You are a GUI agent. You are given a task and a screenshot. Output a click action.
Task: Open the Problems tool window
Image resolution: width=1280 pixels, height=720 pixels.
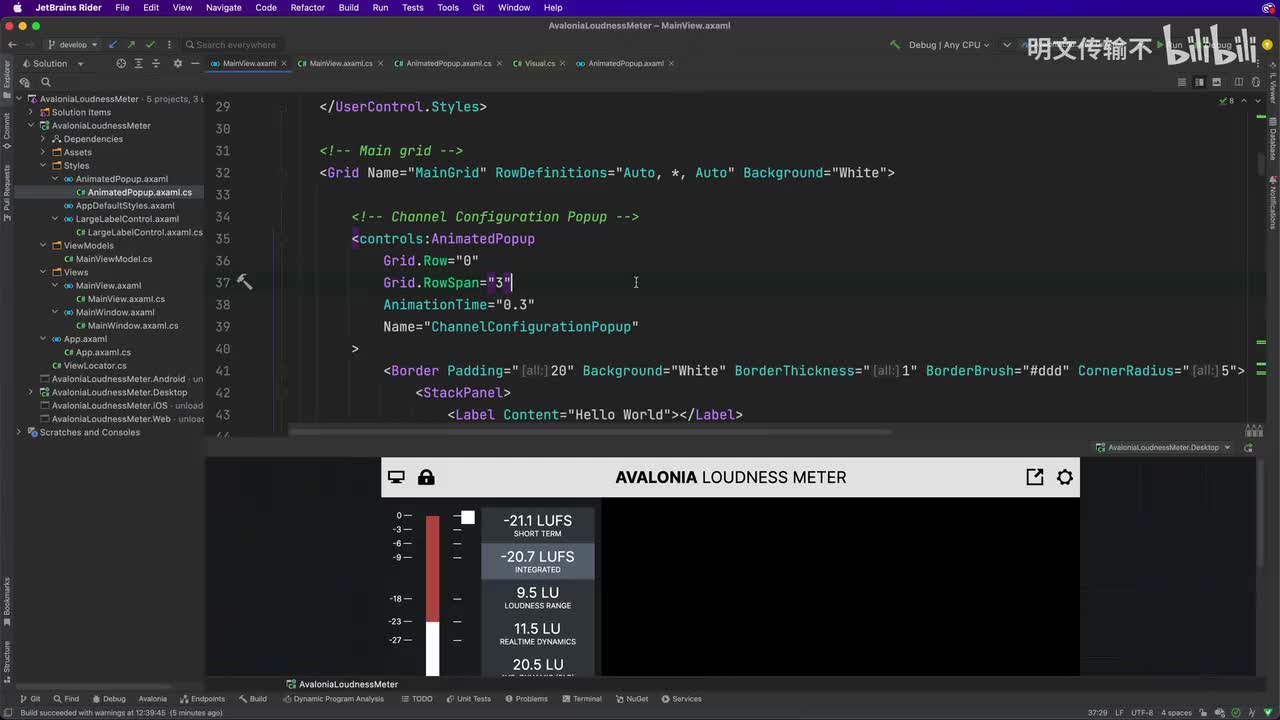coord(526,699)
